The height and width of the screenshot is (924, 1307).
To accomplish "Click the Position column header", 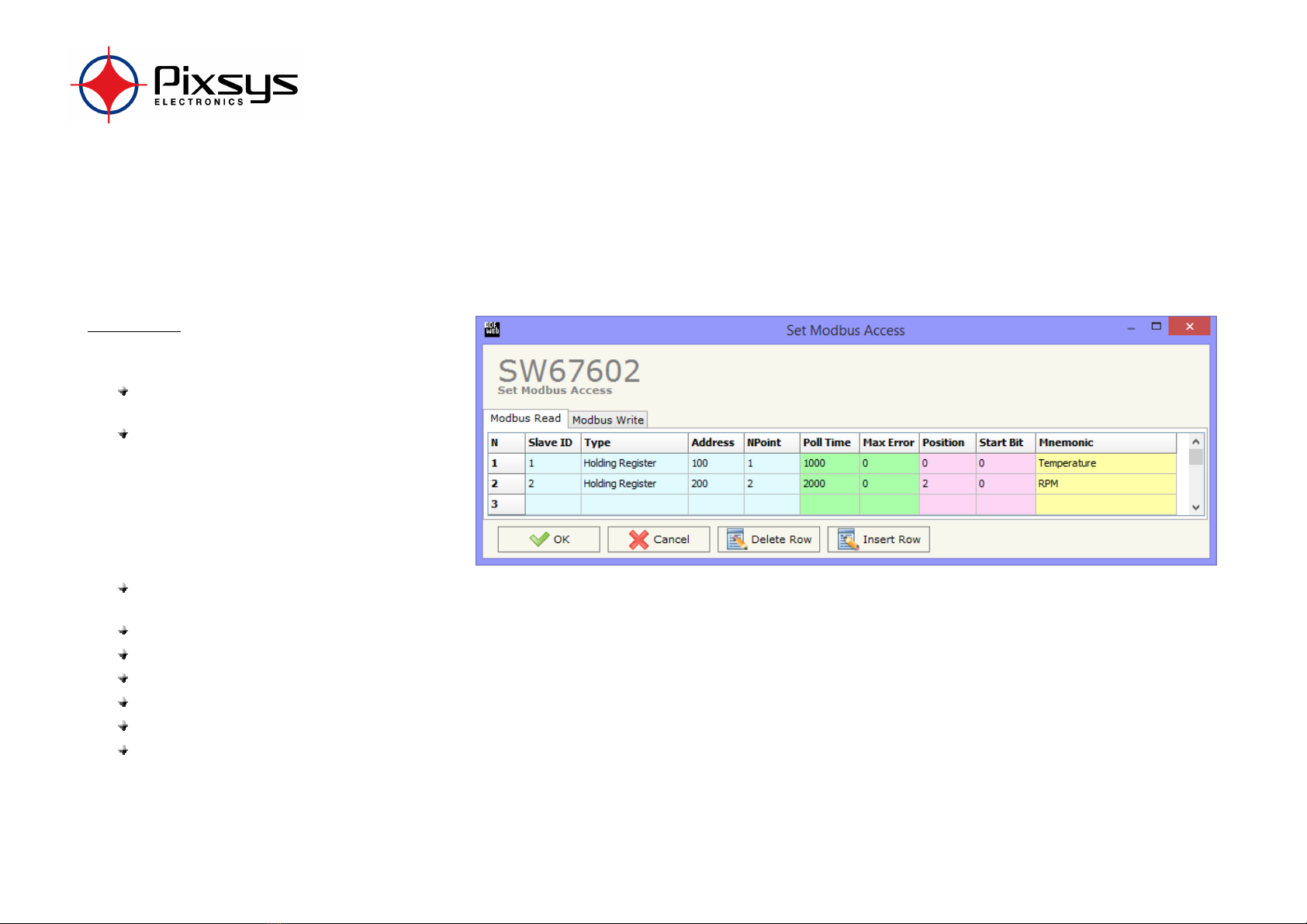I will tap(948, 443).
